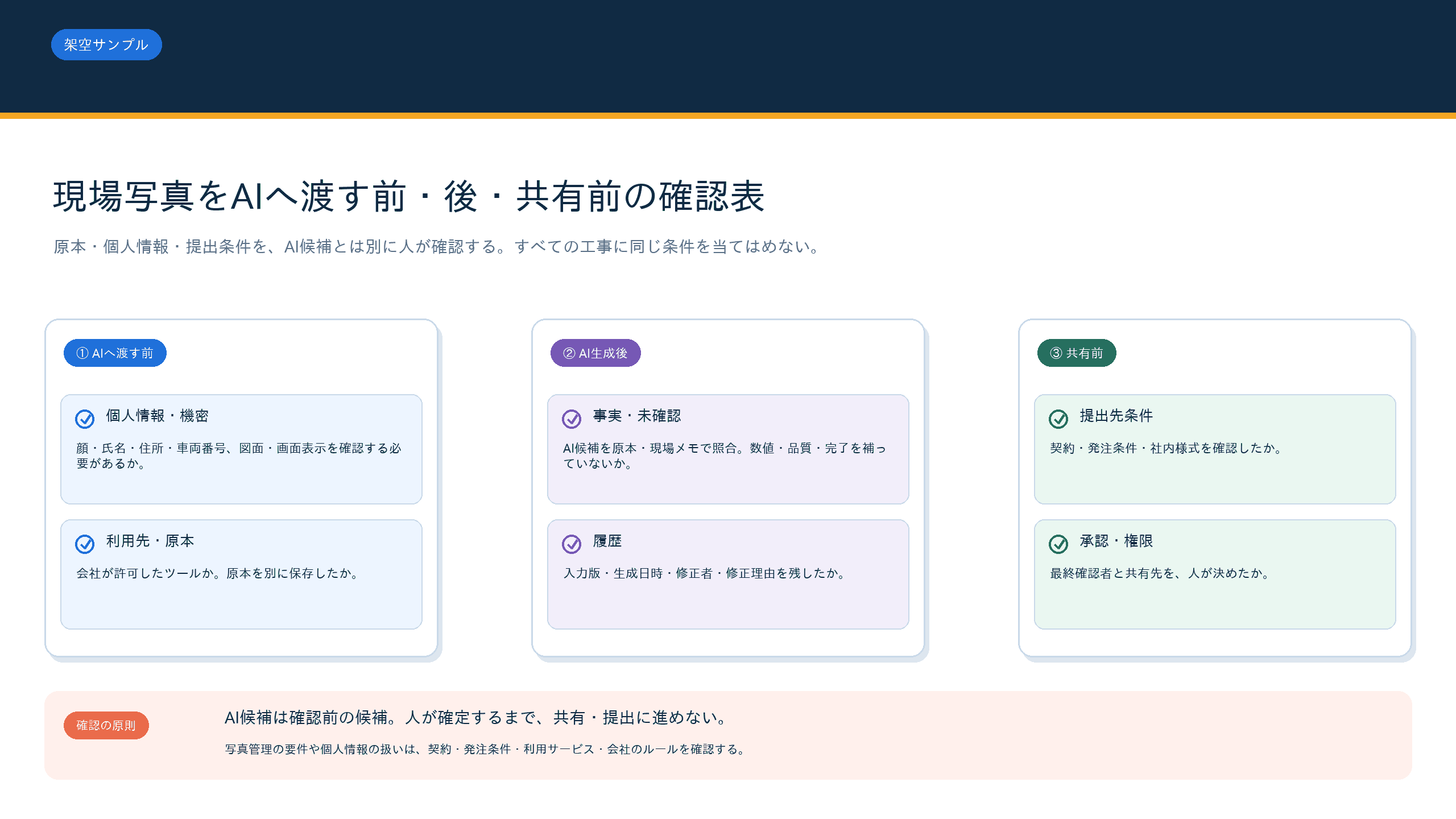
Task: Click subtitle starting 原本・個人情報・提出条件を
Action: tap(437, 247)
